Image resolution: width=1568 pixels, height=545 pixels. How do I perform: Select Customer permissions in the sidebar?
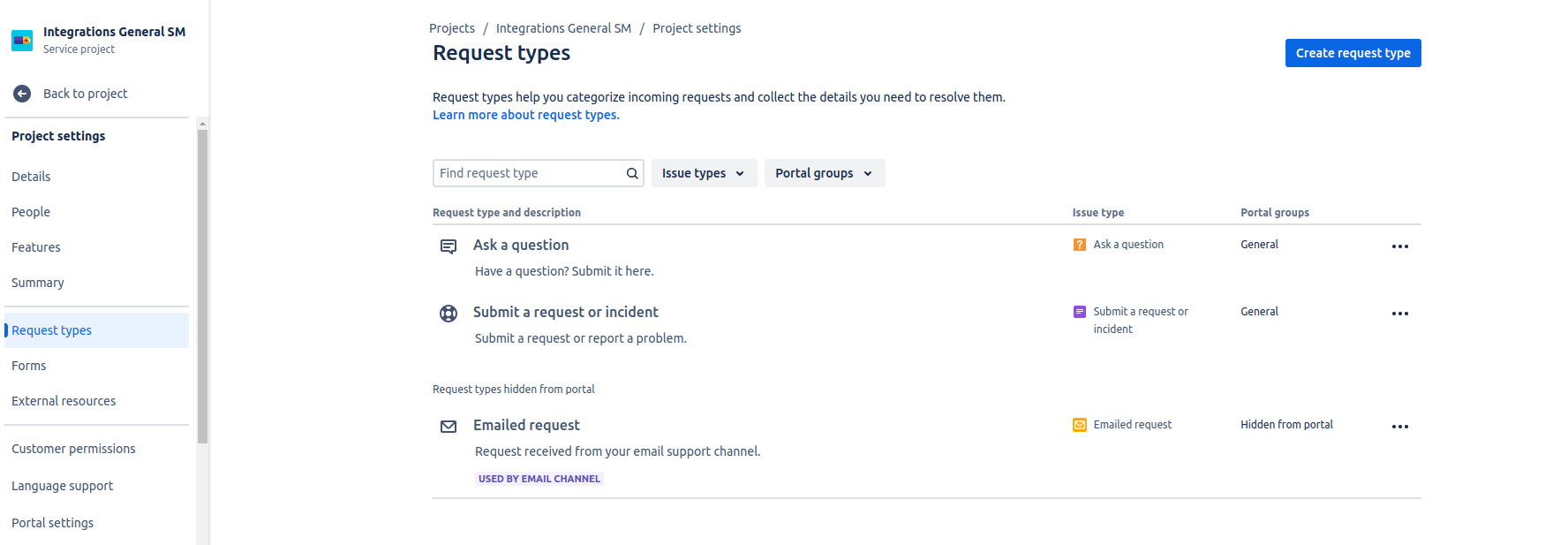(x=73, y=449)
